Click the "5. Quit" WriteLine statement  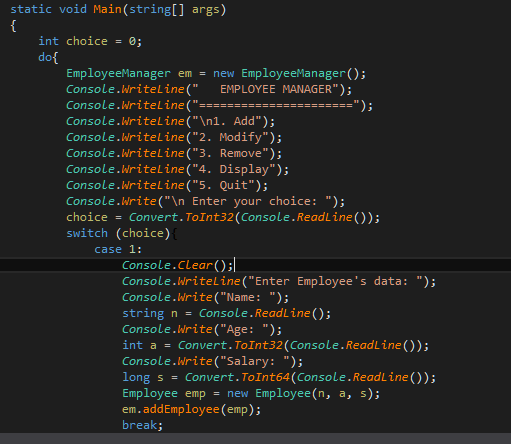(167, 185)
